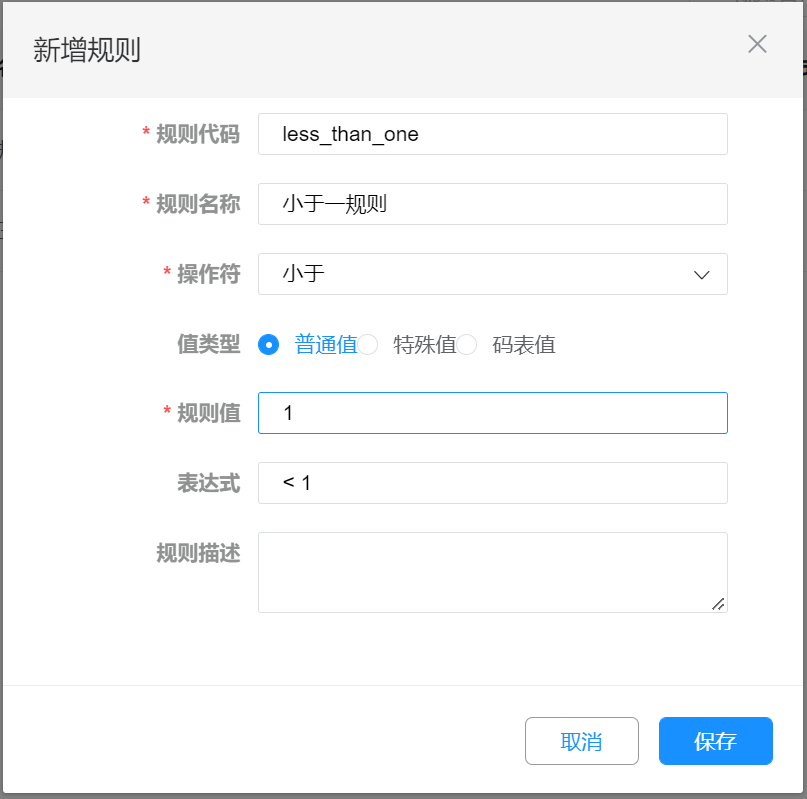Grab the 规则描述 textarea resize handle
Viewport: 807px width, 799px height.
pos(717,603)
